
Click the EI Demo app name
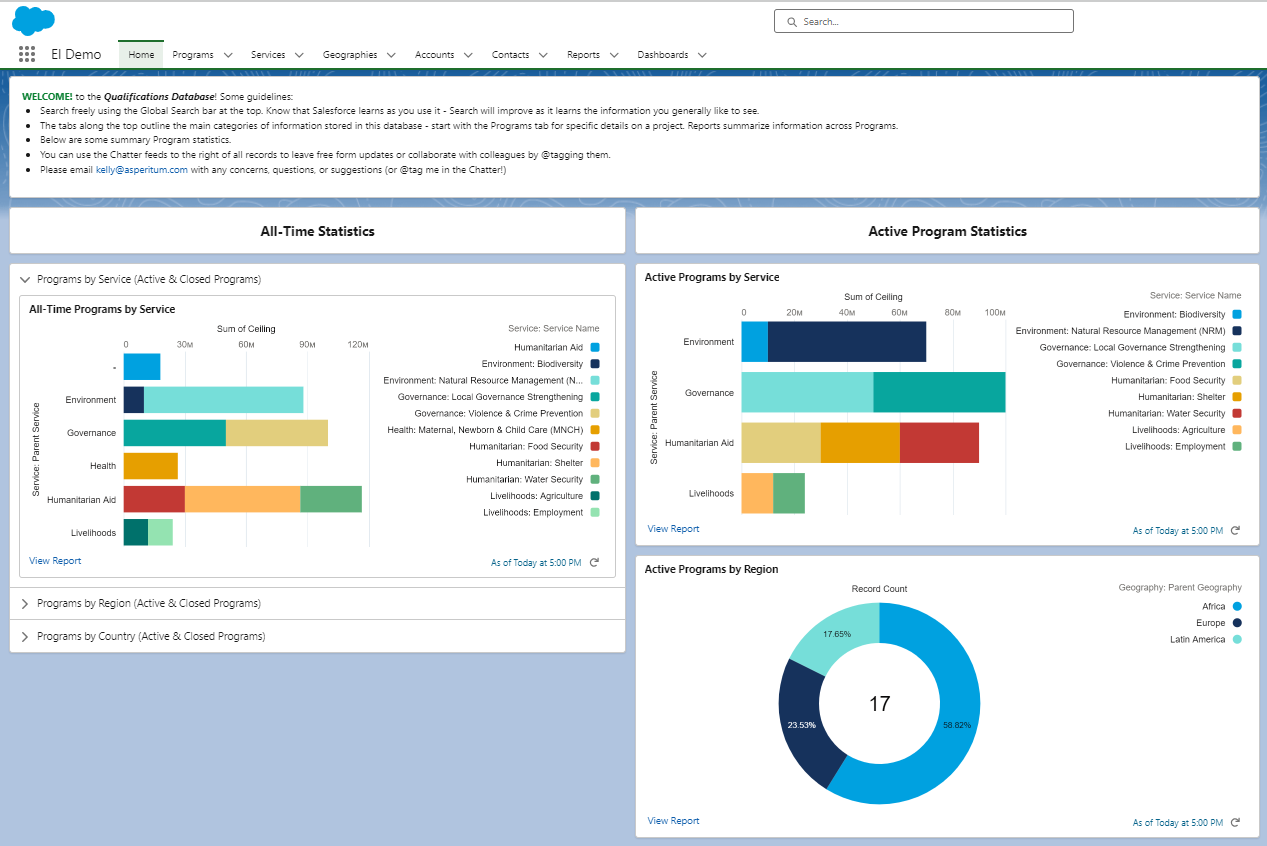(76, 55)
